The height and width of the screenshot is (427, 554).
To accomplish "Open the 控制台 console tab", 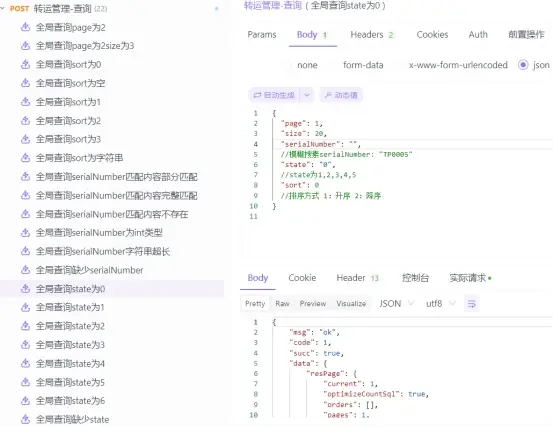I will tap(415, 278).
